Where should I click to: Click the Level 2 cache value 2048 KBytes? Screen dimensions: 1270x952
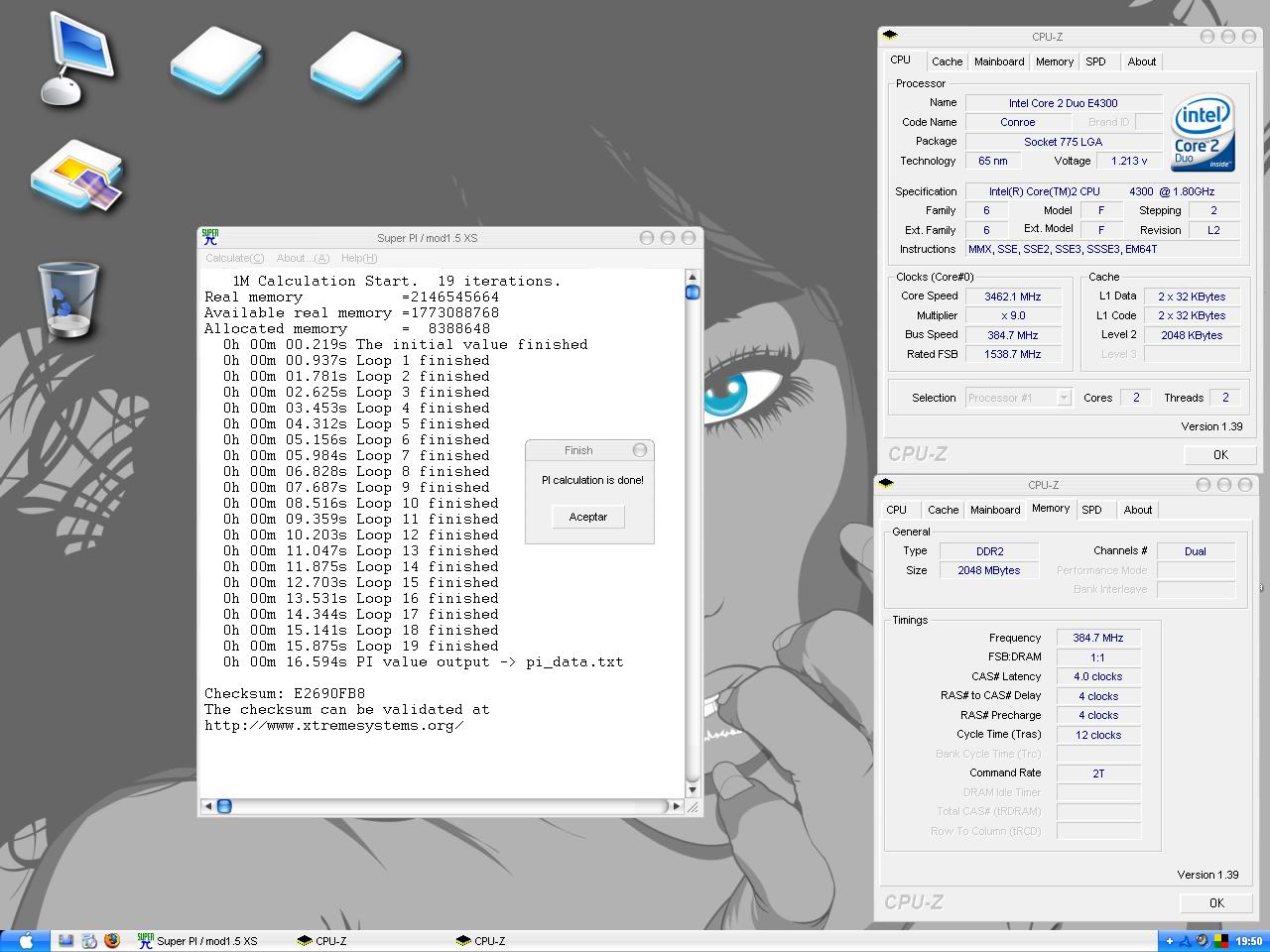pos(1192,335)
